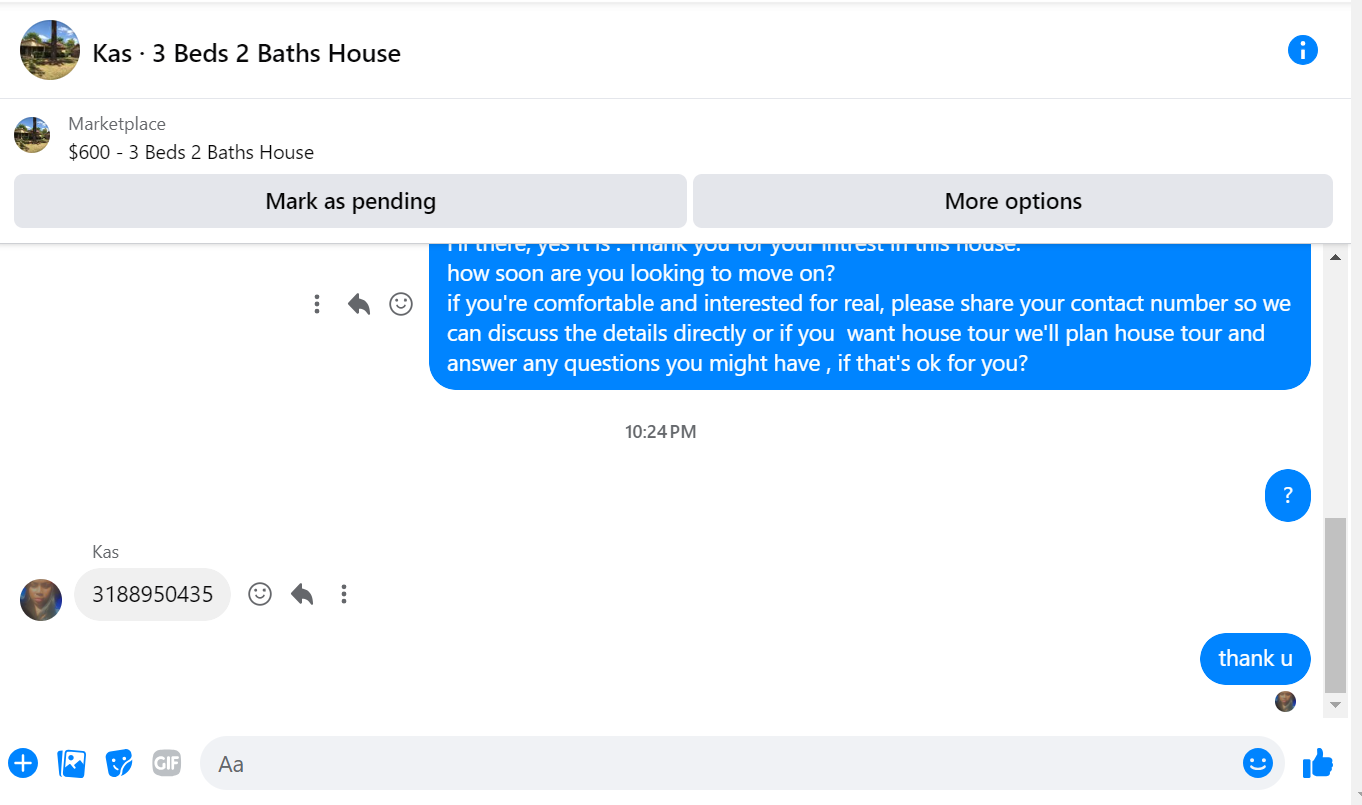Screen dimensions: 1362x805
Task: Open the $600 3 Beds 2 Baths listing
Action: click(x=191, y=152)
